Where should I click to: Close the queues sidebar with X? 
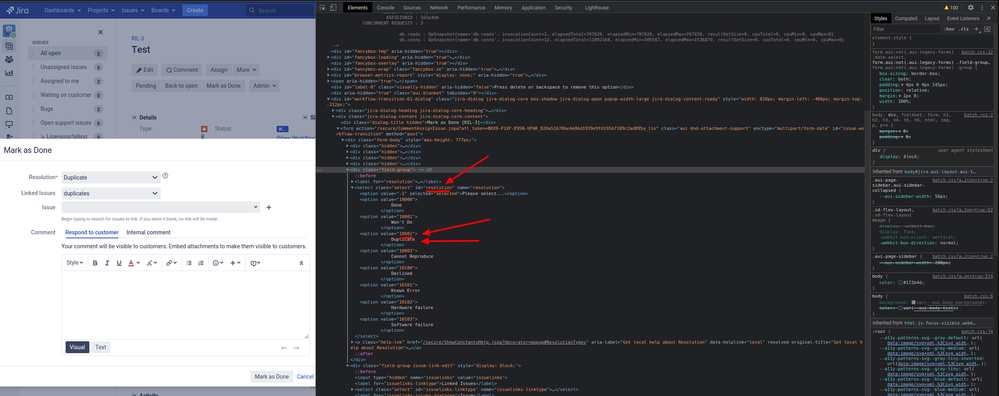click(x=100, y=32)
